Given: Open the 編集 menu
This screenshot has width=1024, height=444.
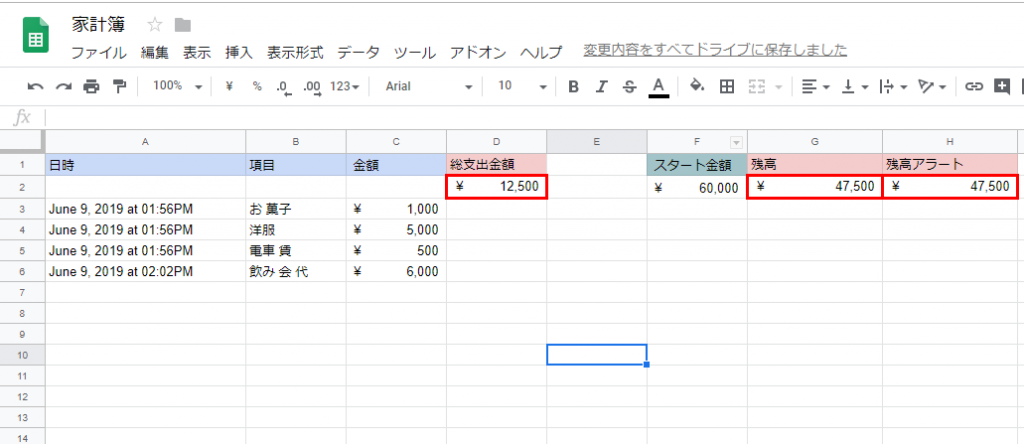Looking at the screenshot, I should [154, 53].
